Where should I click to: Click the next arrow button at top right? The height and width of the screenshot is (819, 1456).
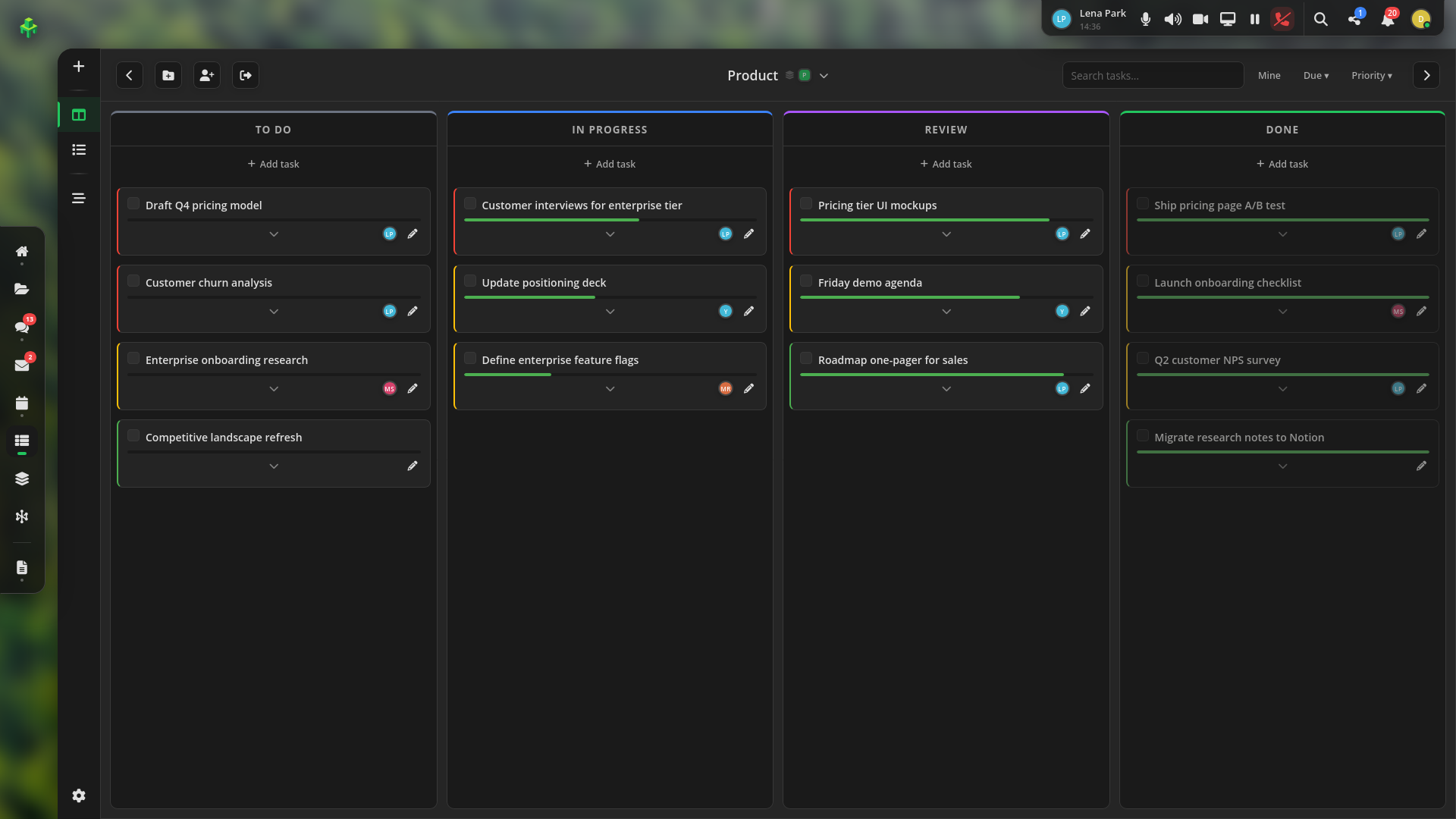pos(1426,75)
